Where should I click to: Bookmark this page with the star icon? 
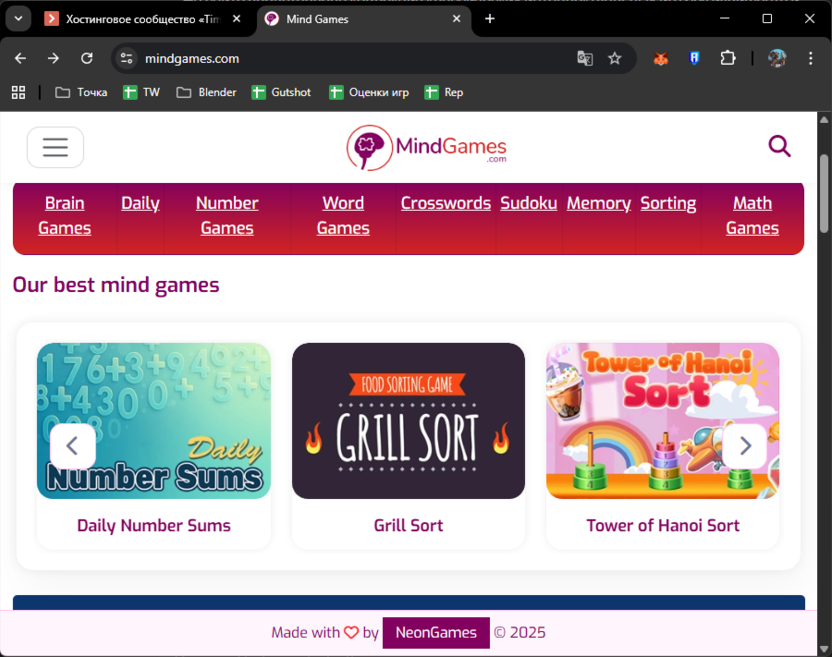click(x=613, y=59)
